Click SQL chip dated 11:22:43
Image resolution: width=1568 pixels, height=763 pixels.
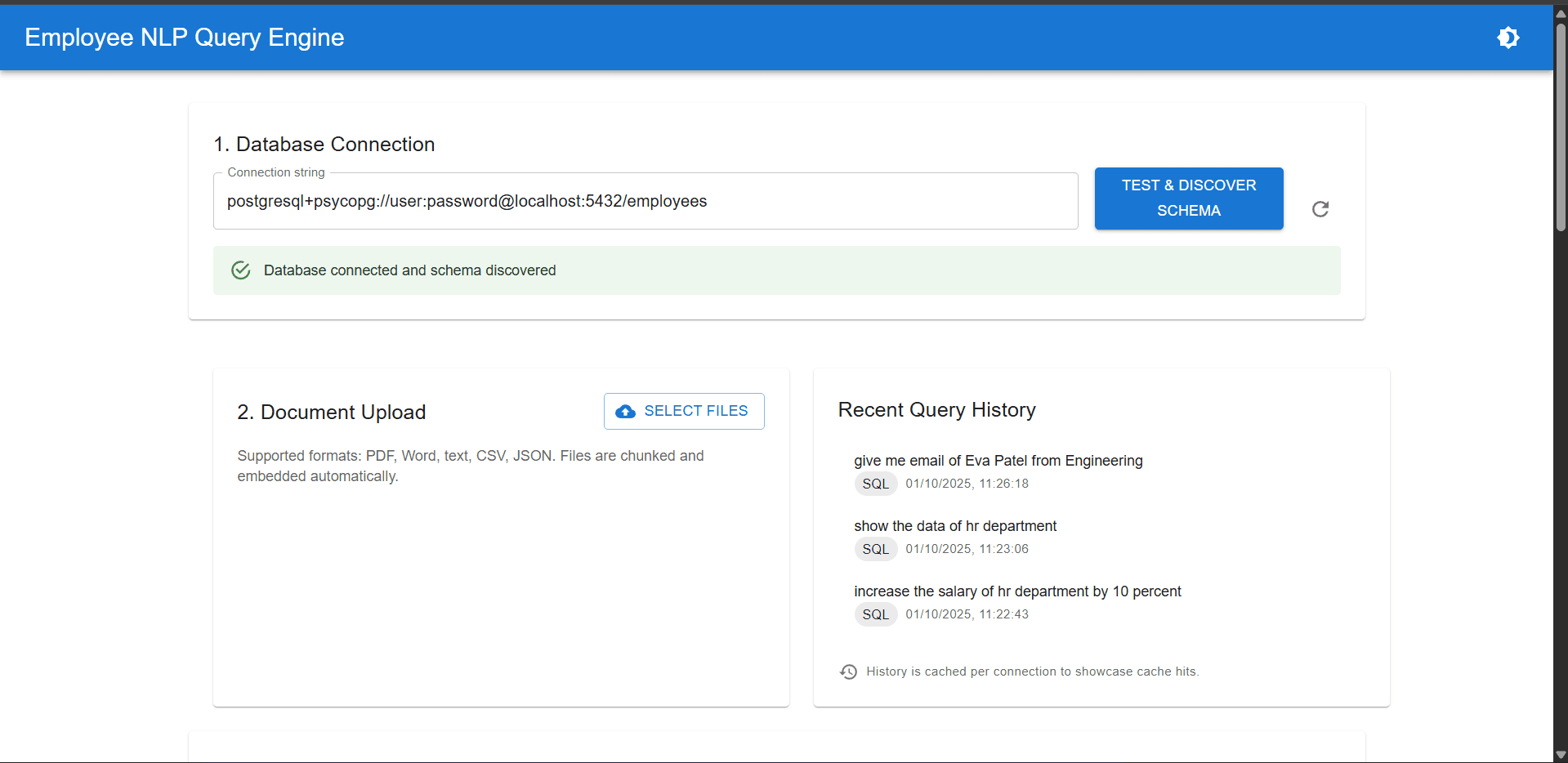tap(875, 614)
